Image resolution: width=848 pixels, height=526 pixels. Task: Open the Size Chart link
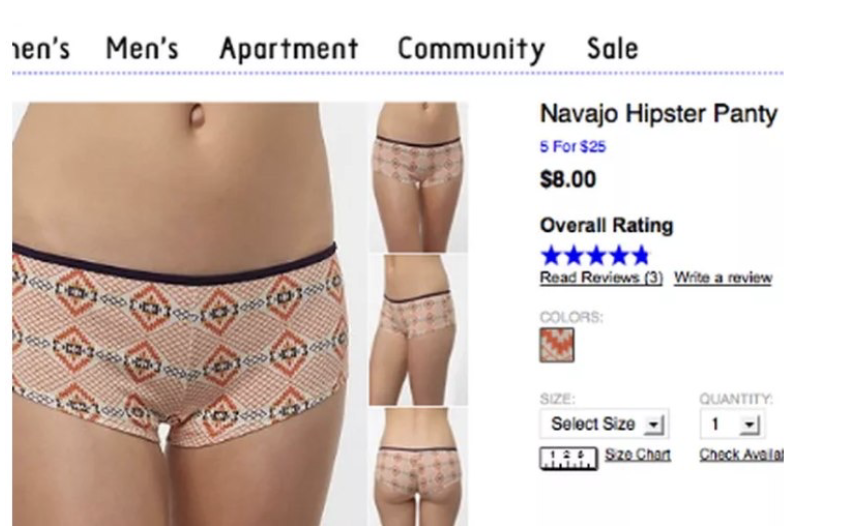click(x=638, y=455)
